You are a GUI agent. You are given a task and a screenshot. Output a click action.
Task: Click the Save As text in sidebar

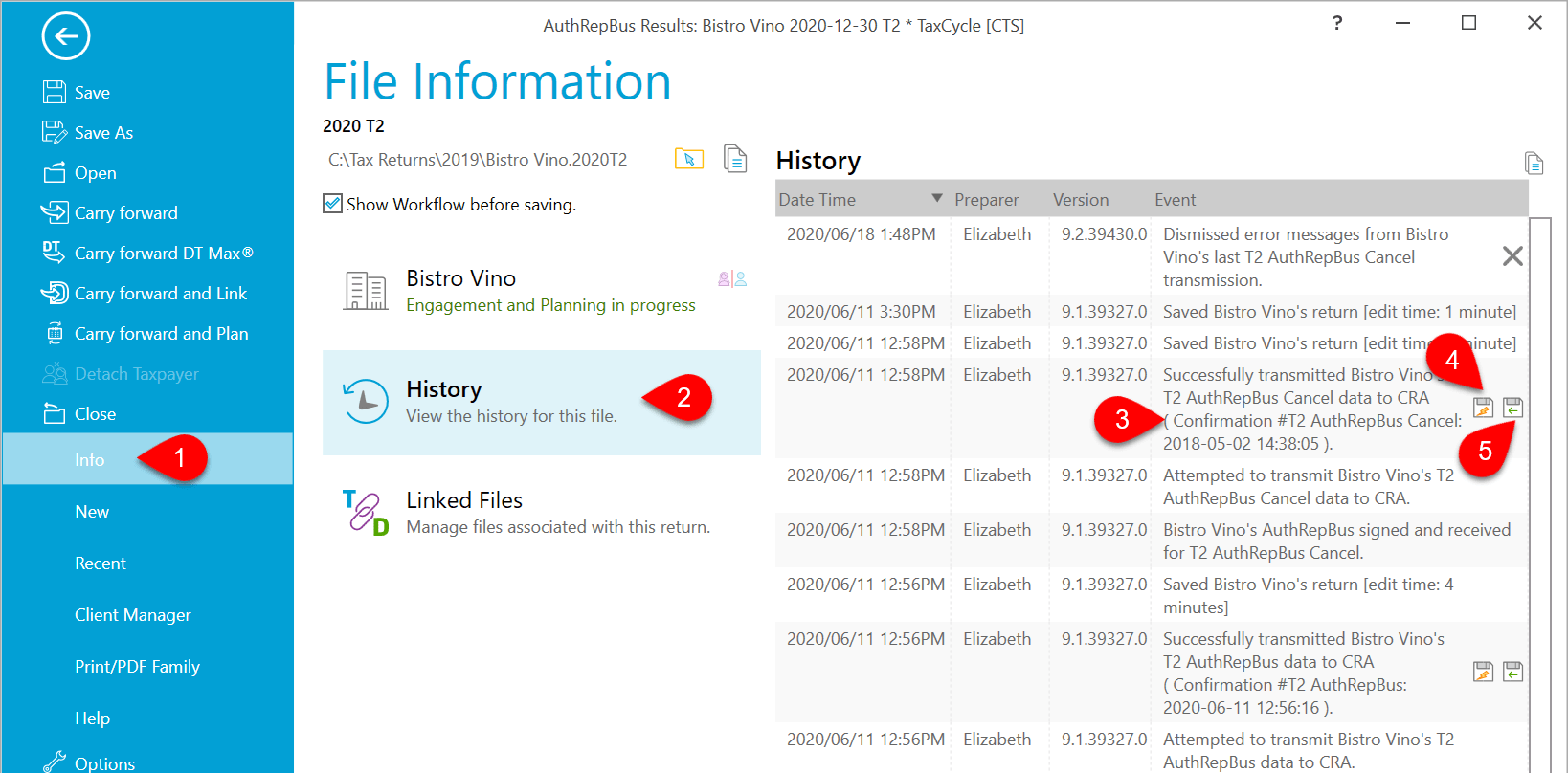tap(103, 133)
